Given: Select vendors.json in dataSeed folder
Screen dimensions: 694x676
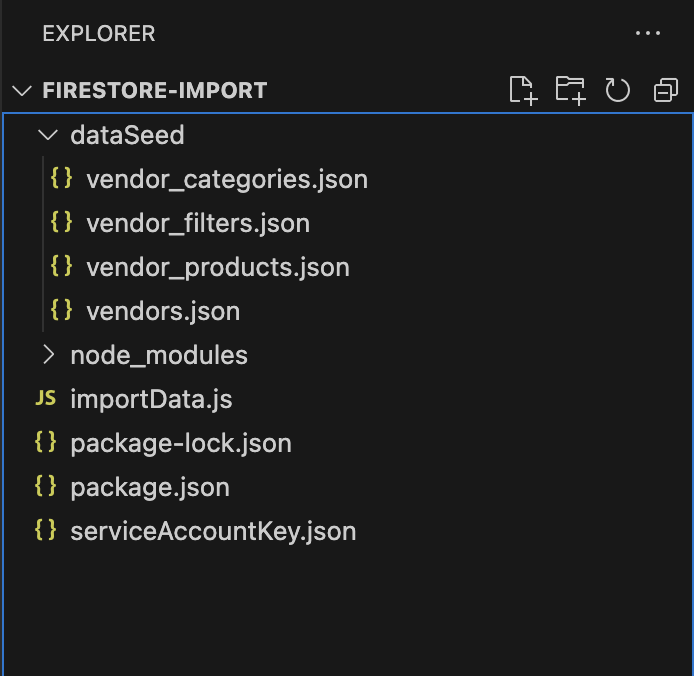Looking at the screenshot, I should tap(162, 311).
